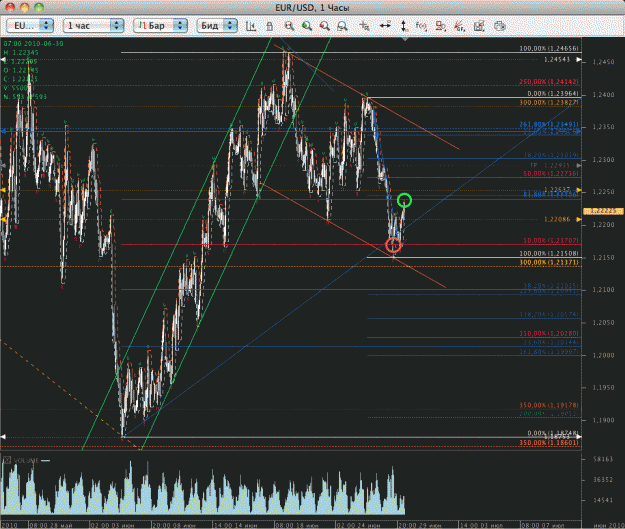Screen dimensions: 625x529
Task: Click the red zoom out magnifier
Action: [324, 26]
